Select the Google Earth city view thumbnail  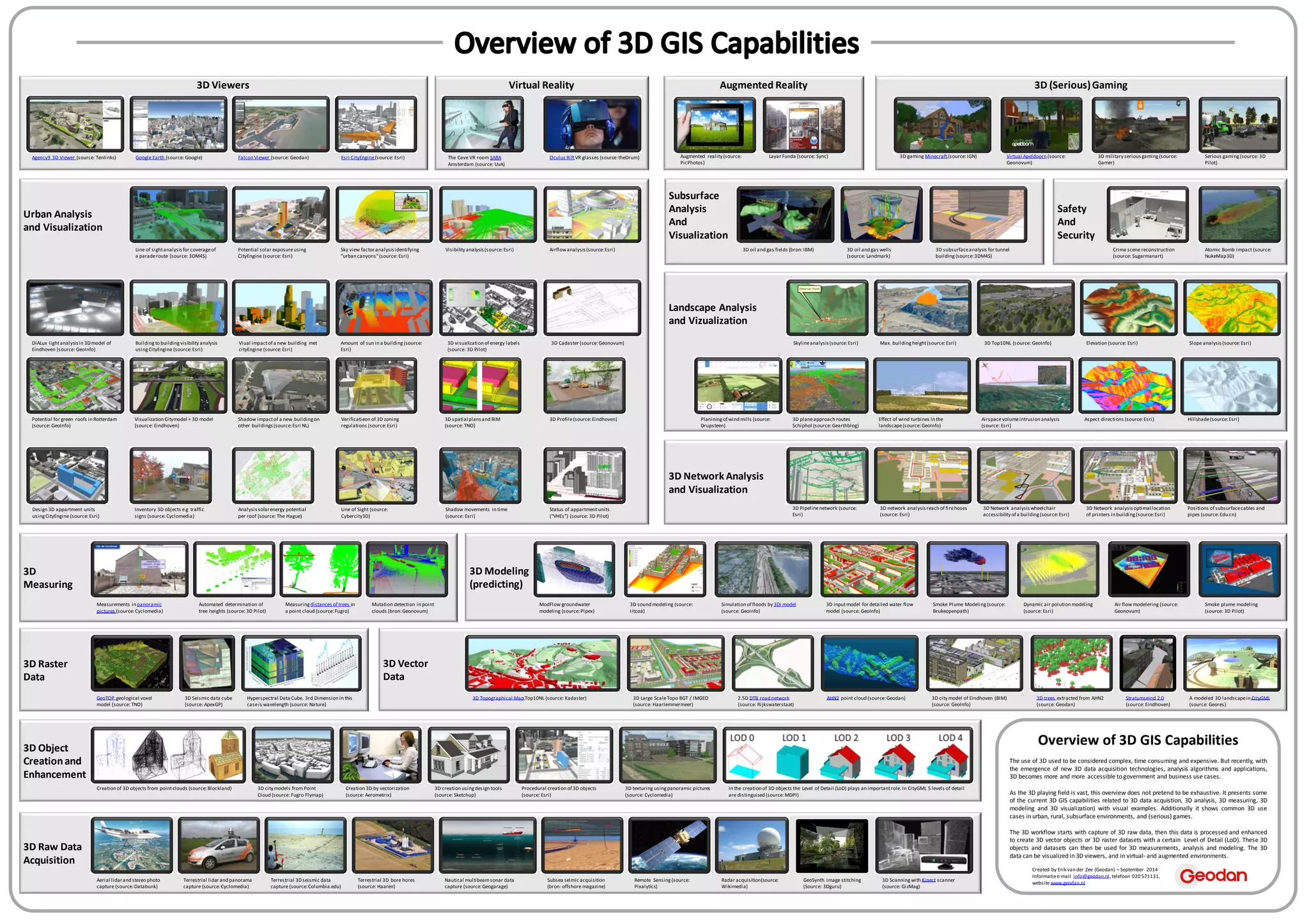178,125
